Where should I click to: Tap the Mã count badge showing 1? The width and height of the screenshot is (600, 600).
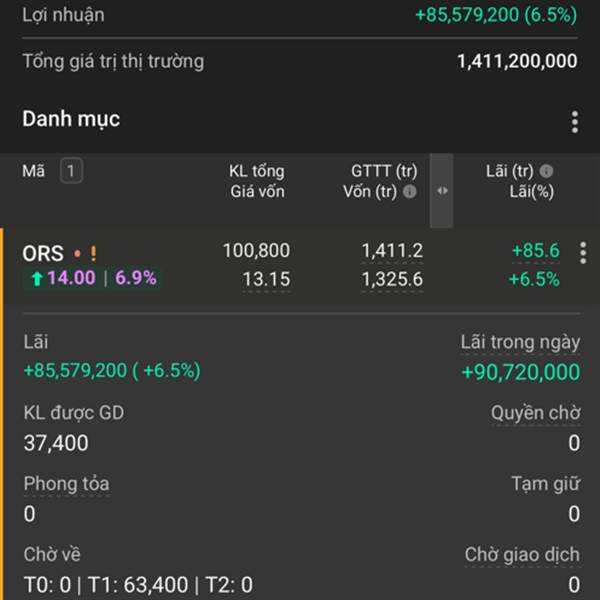click(71, 170)
